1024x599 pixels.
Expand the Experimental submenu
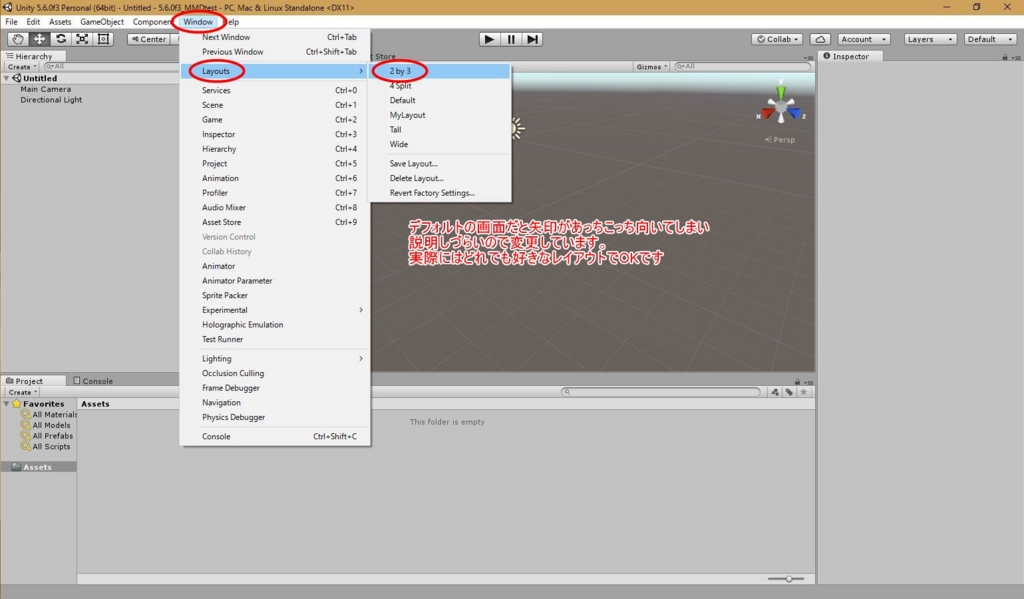(x=275, y=310)
